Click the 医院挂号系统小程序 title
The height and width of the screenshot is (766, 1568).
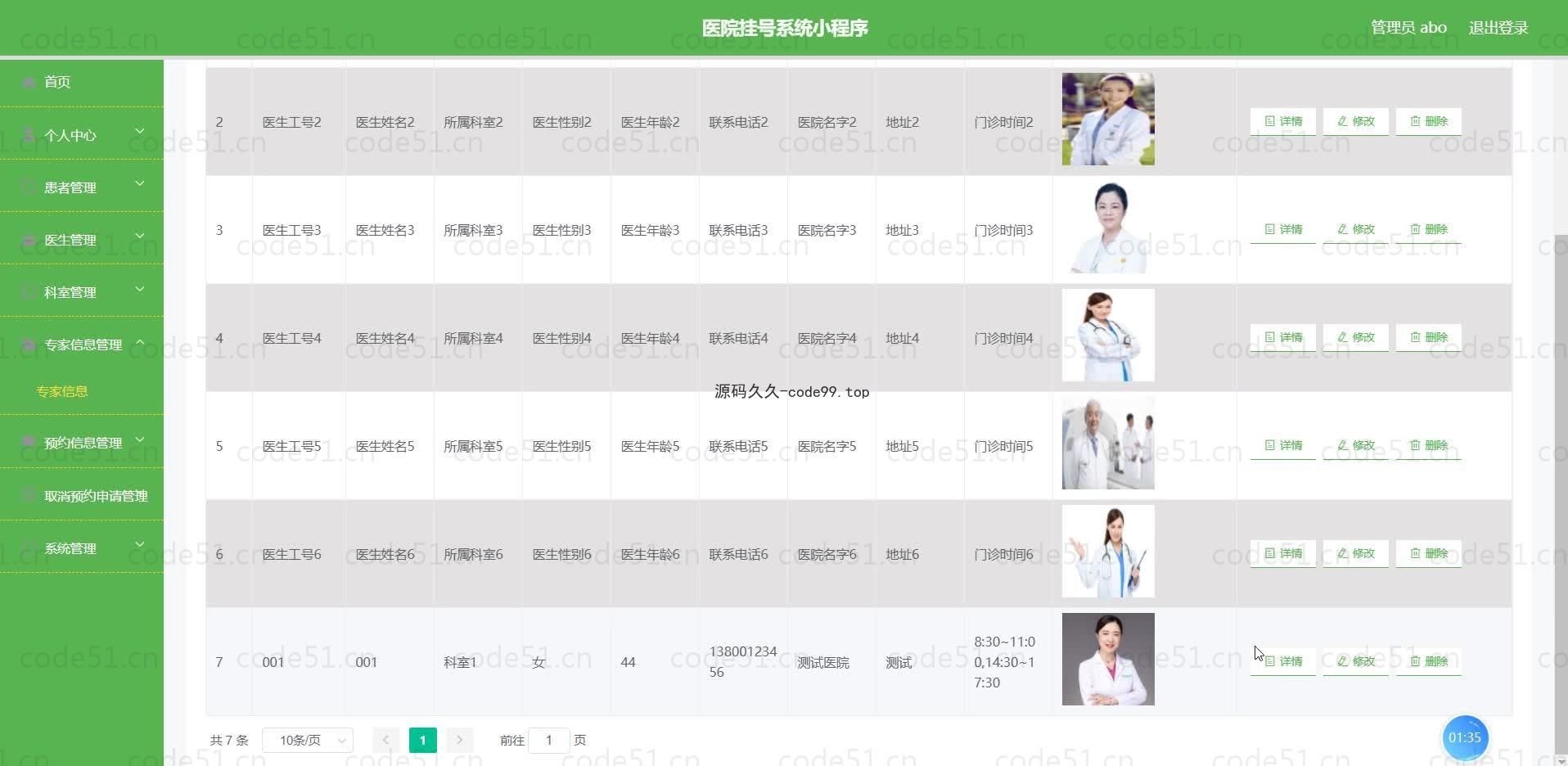tap(785, 28)
